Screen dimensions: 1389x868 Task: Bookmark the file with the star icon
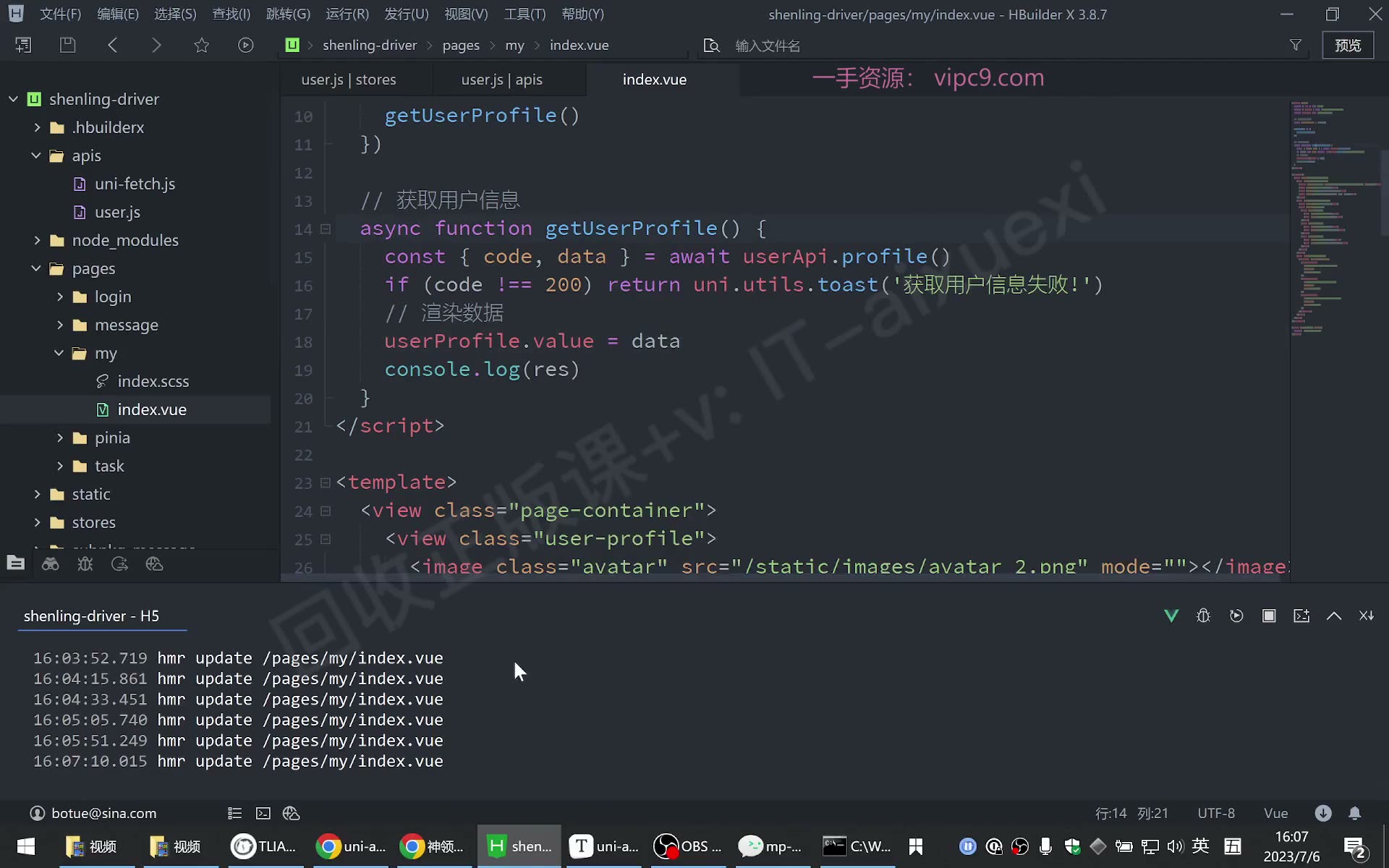pos(202,45)
